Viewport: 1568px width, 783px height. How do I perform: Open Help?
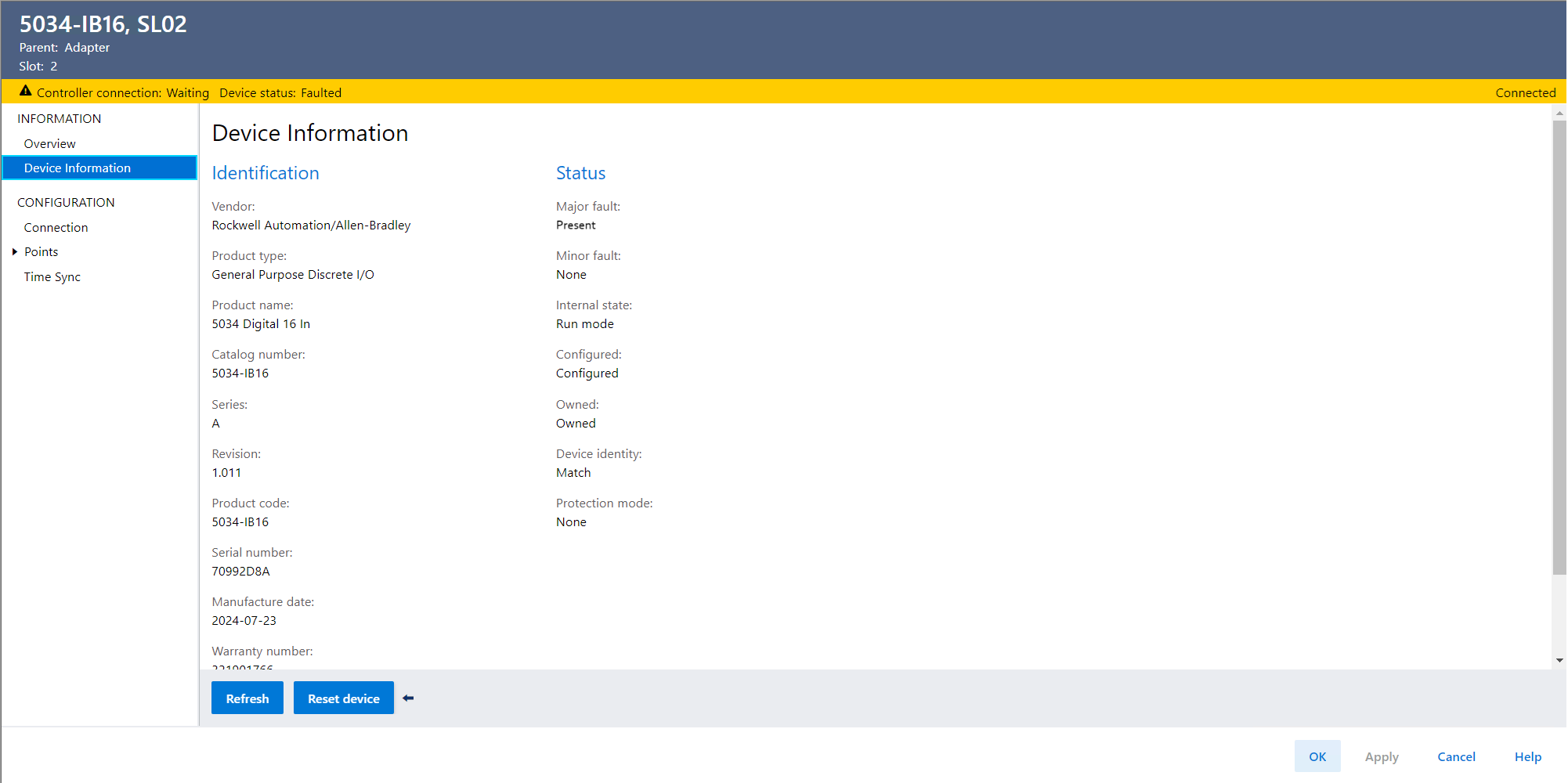pos(1527,756)
